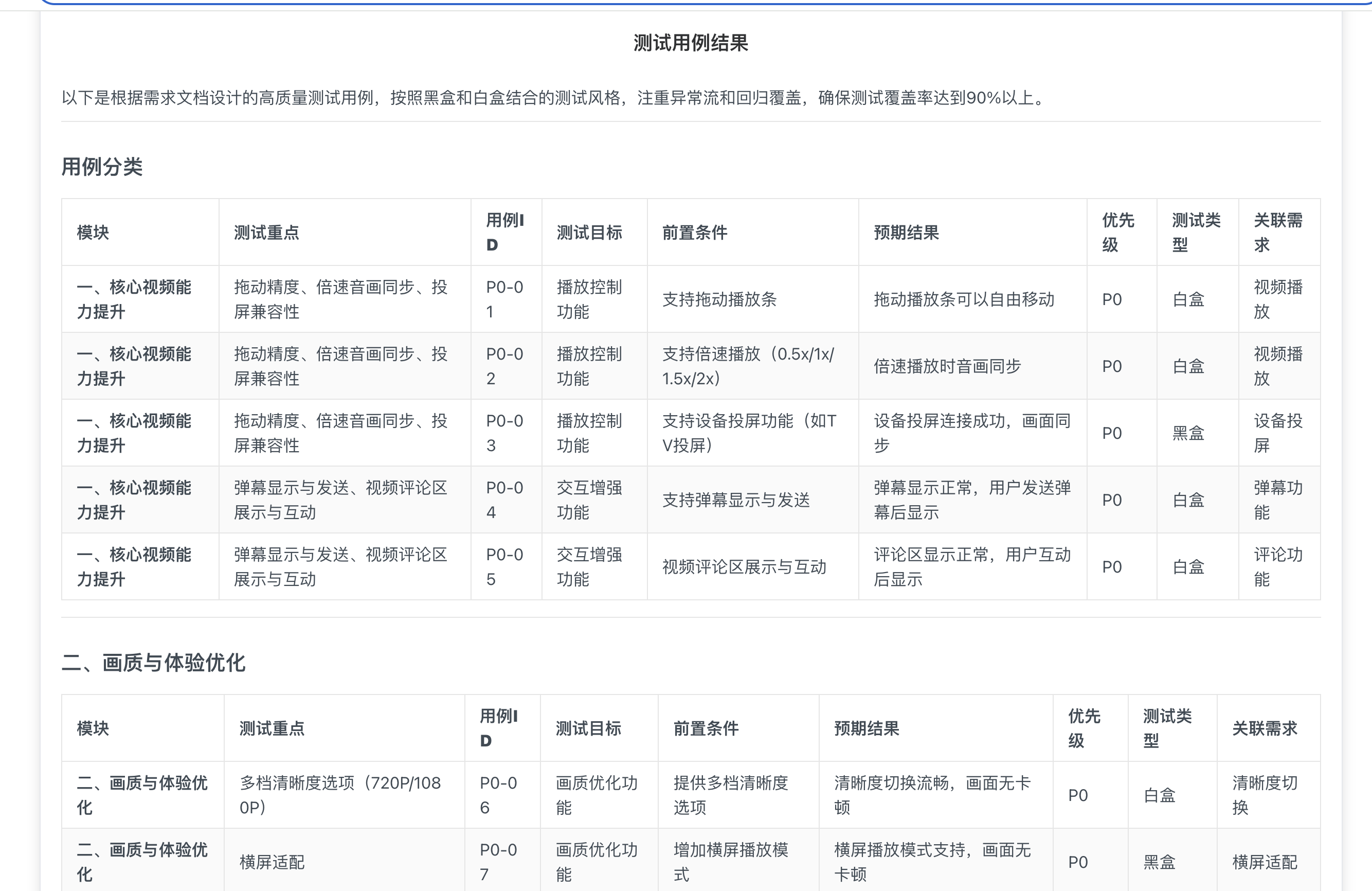
Task: Click the 用例分类 section heading
Action: tap(102, 167)
